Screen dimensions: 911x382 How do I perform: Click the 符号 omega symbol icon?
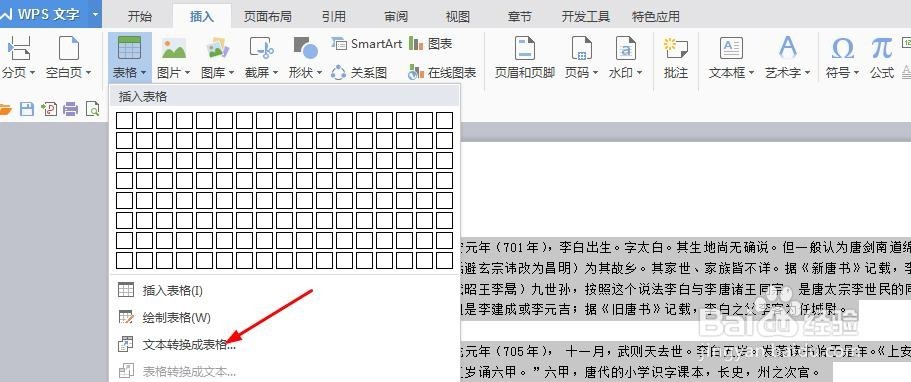pos(842,48)
